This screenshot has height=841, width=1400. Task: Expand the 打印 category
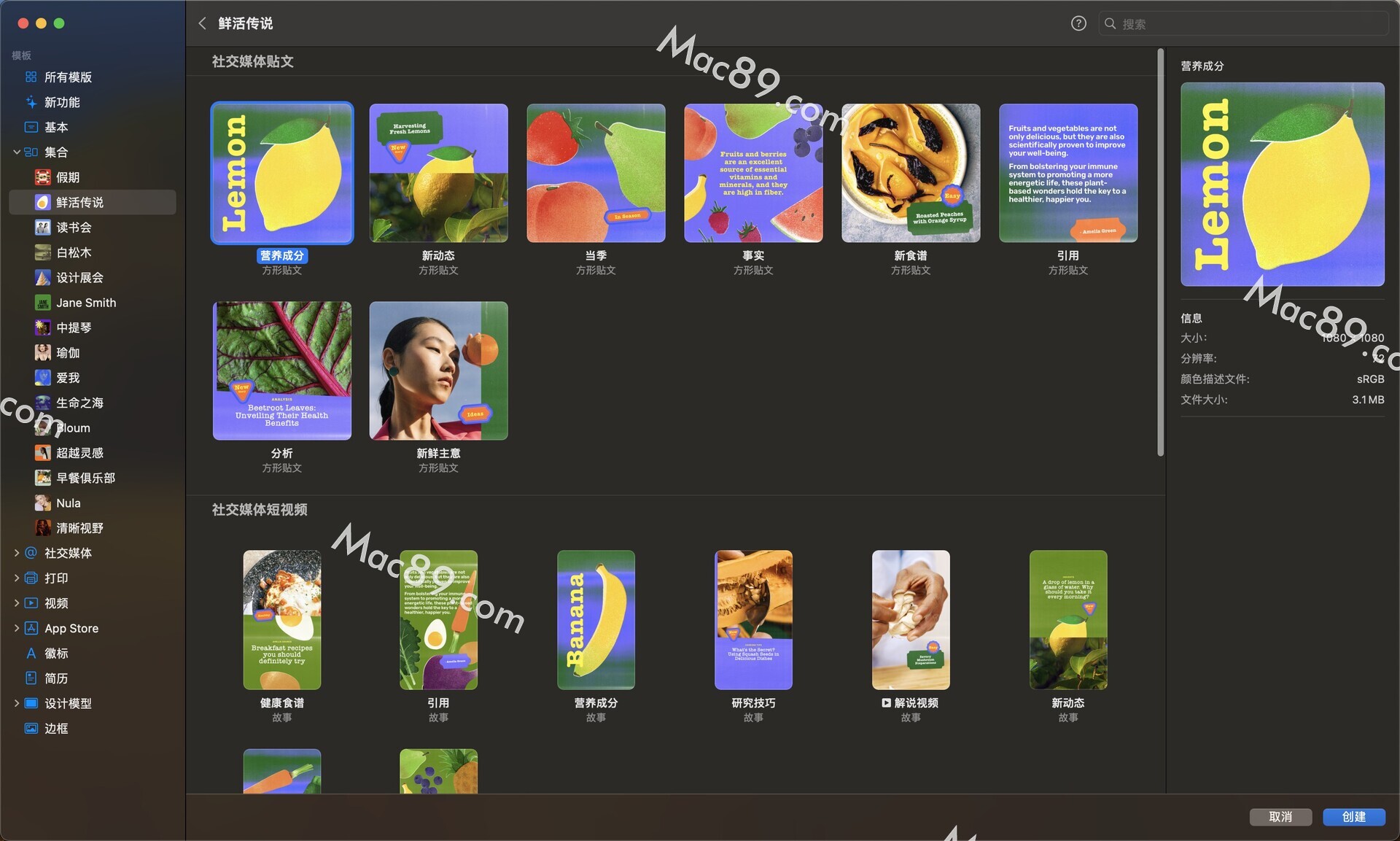click(x=17, y=578)
